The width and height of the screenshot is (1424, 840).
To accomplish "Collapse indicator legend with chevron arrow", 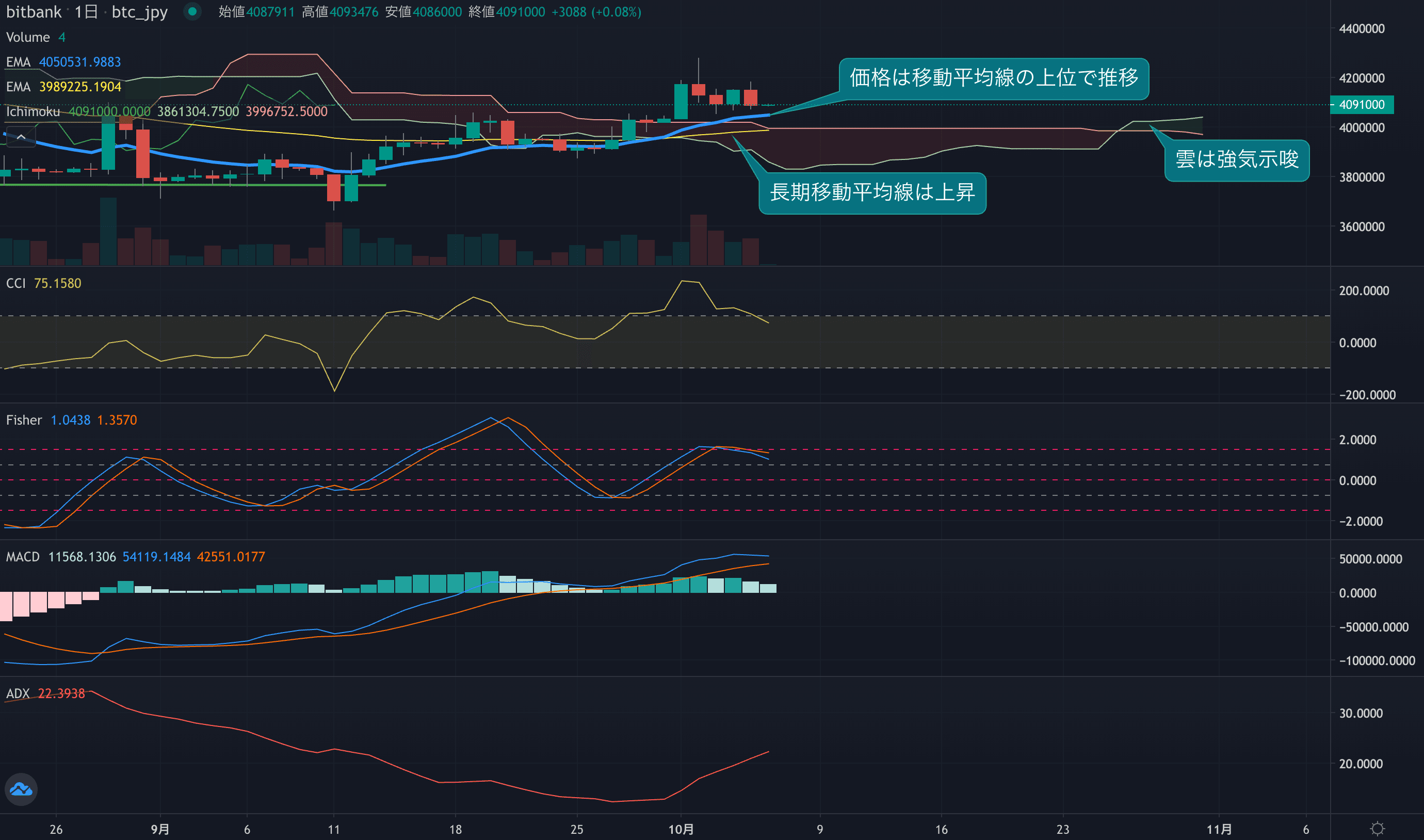I will tap(21, 137).
